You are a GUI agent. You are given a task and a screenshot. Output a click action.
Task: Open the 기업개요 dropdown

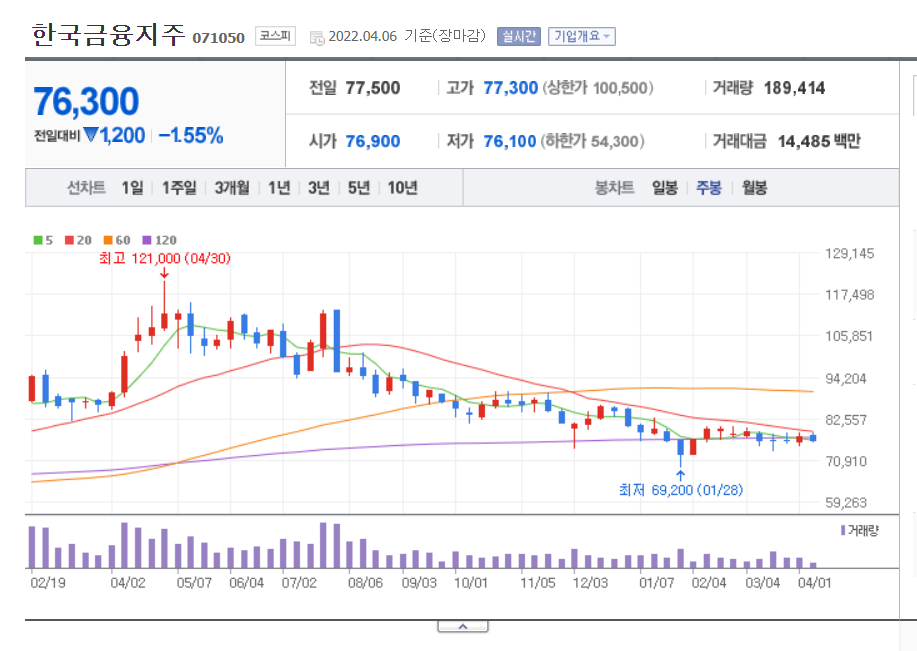[582, 36]
